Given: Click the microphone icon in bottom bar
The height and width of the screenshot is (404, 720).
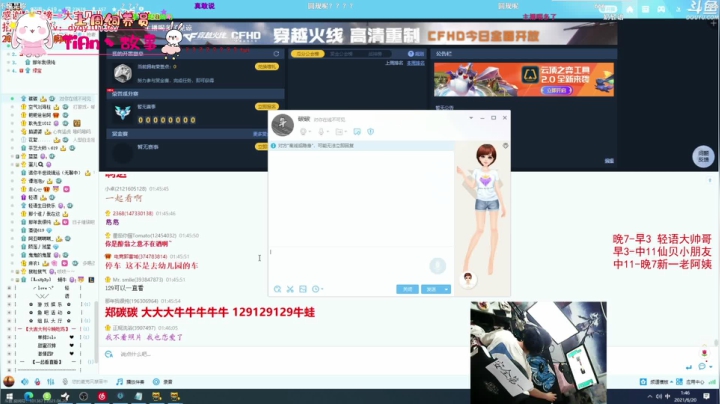Looking at the screenshot, I should [x=65, y=382].
